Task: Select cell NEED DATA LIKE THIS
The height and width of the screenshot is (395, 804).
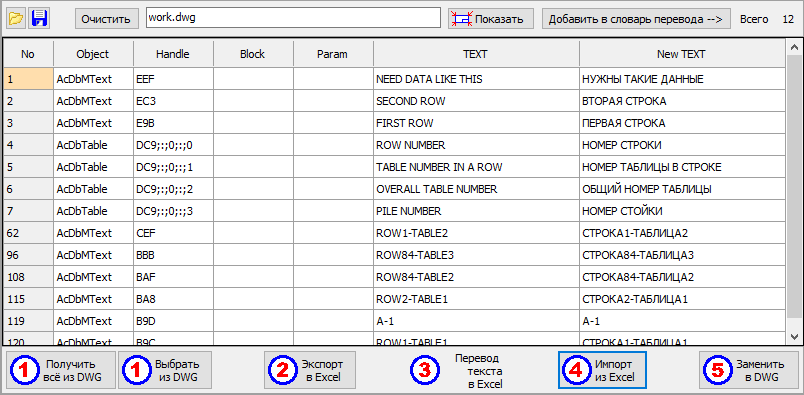Action: tap(476, 79)
